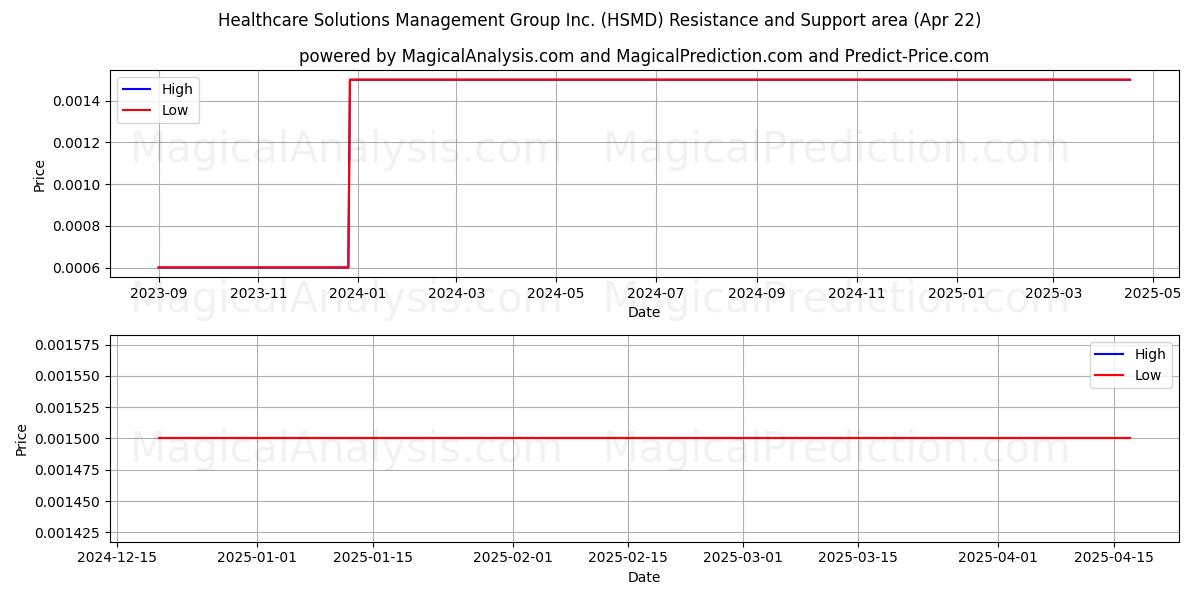1200x600 pixels.
Task: Click the '0.001500' y-axis tick label
Action: [x=69, y=439]
